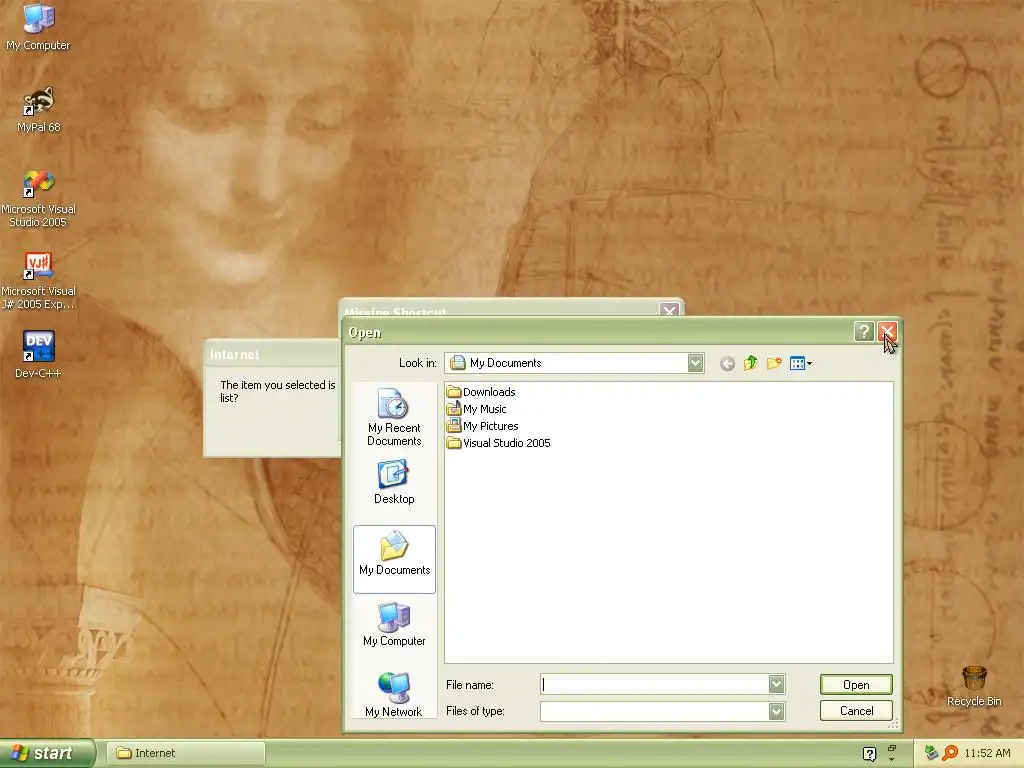
Task: Go up one folder level
Action: 750,363
